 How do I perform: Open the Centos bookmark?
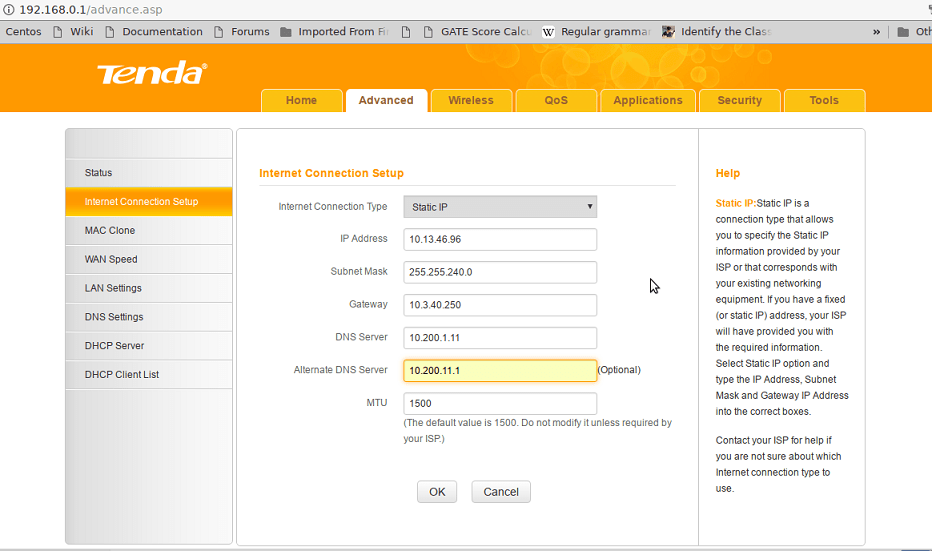pyautogui.click(x=24, y=32)
